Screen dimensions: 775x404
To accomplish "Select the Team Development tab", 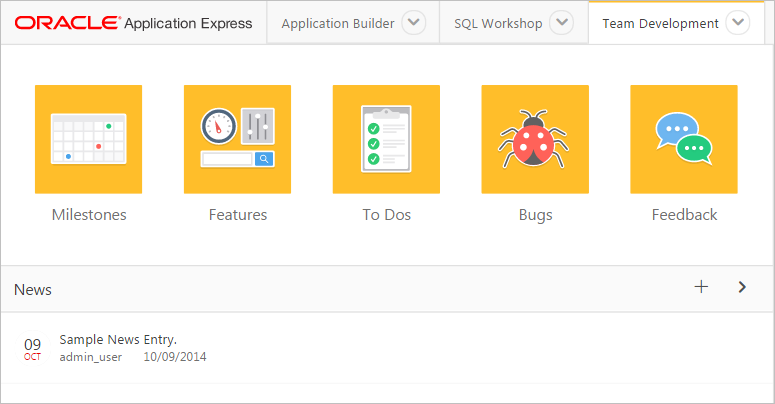I will [x=660, y=23].
